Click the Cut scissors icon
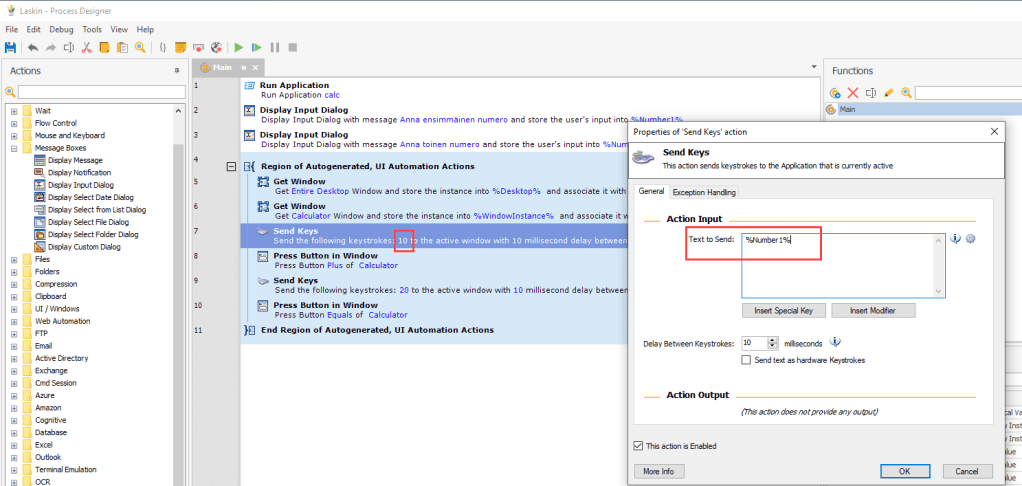This screenshot has width=1022, height=486. (x=87, y=47)
